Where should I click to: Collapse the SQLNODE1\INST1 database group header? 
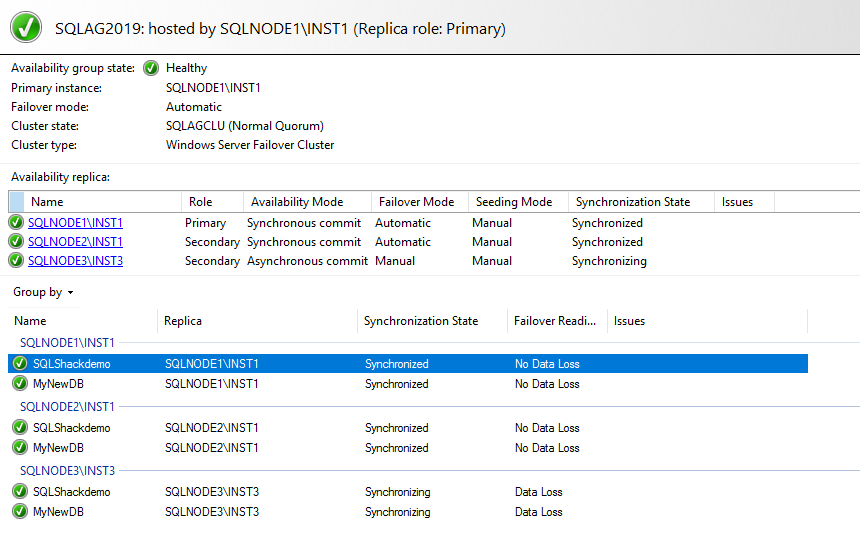click(67, 343)
